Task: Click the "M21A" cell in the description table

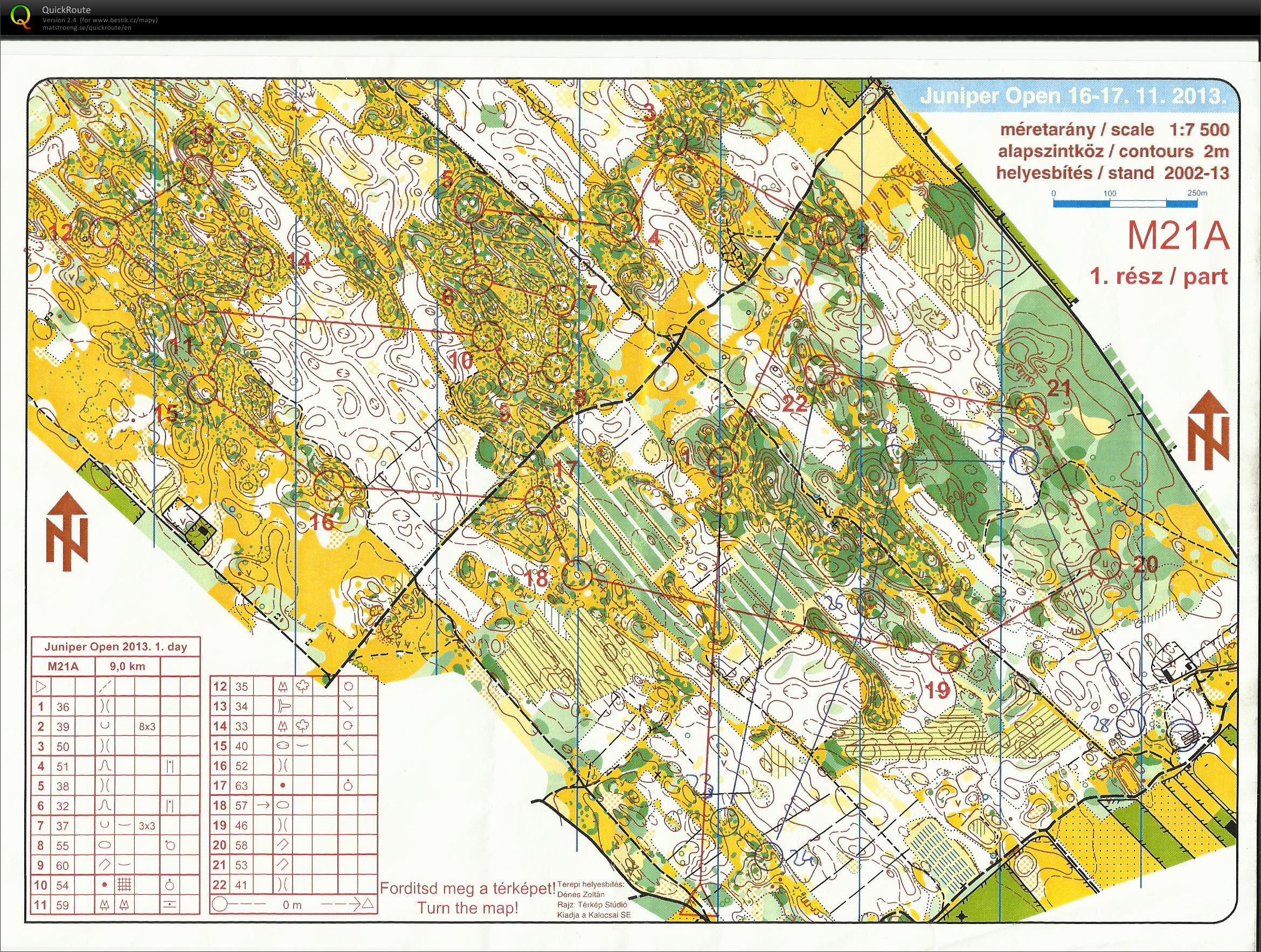Action: click(x=63, y=666)
